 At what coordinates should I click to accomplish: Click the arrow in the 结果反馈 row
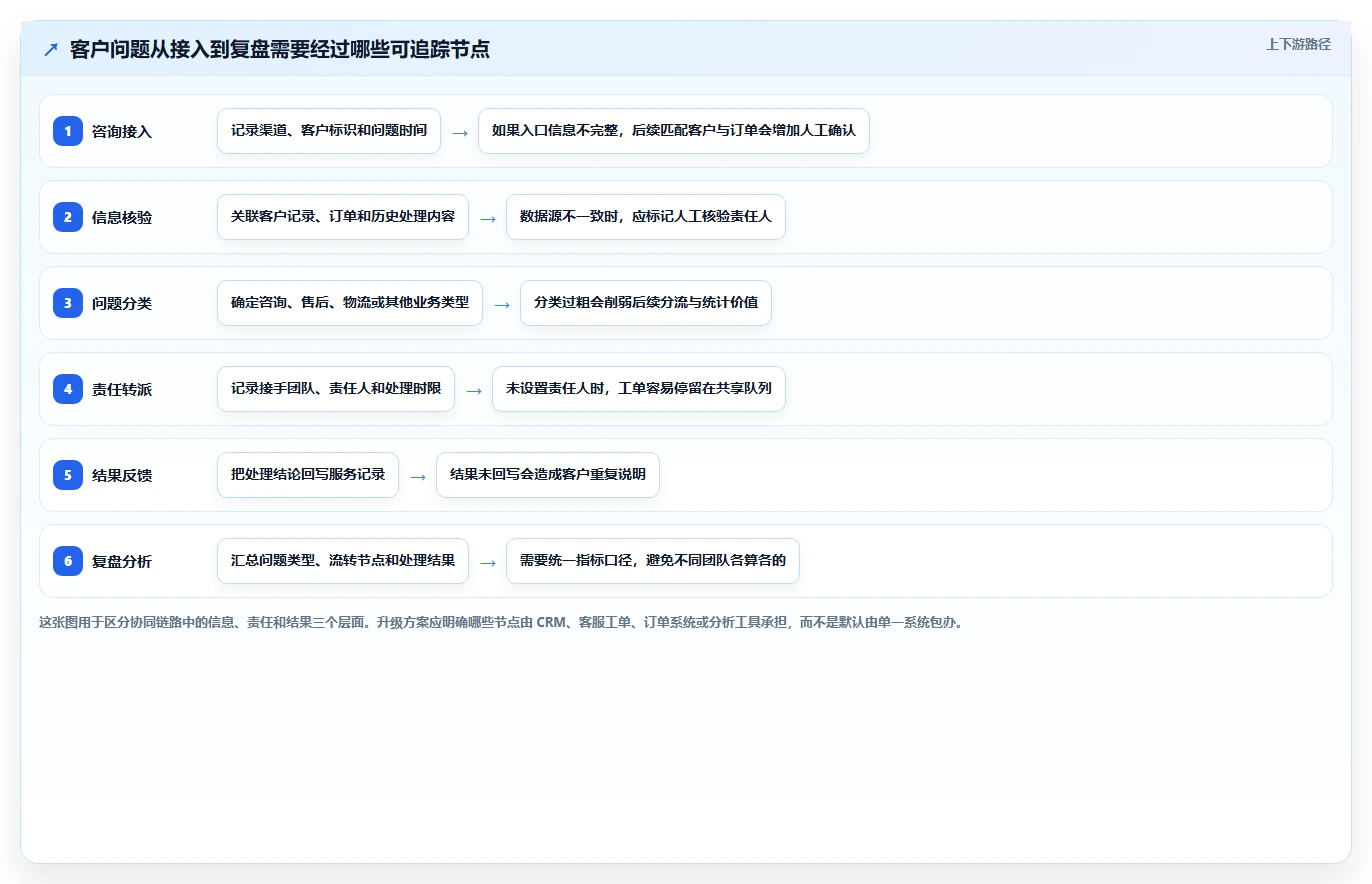pos(418,476)
